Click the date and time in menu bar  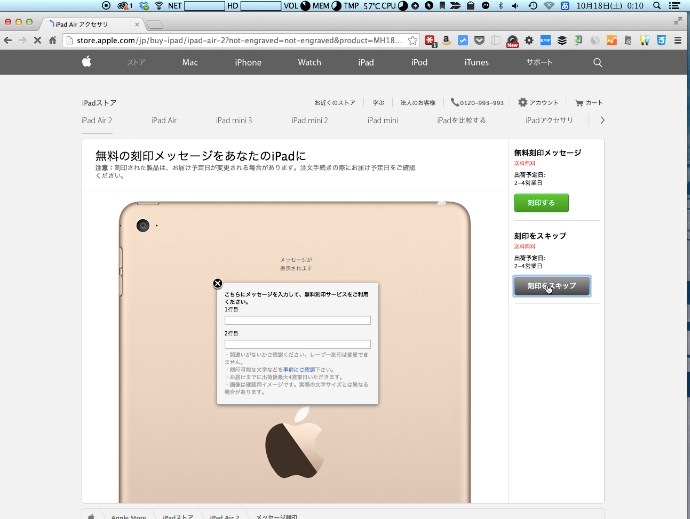pos(609,6)
